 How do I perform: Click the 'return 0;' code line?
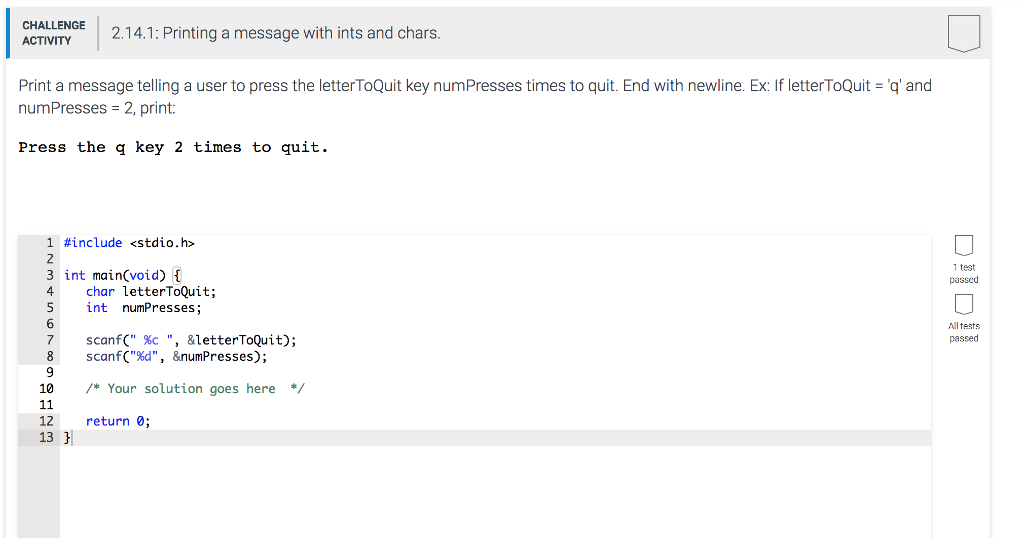click(x=118, y=421)
